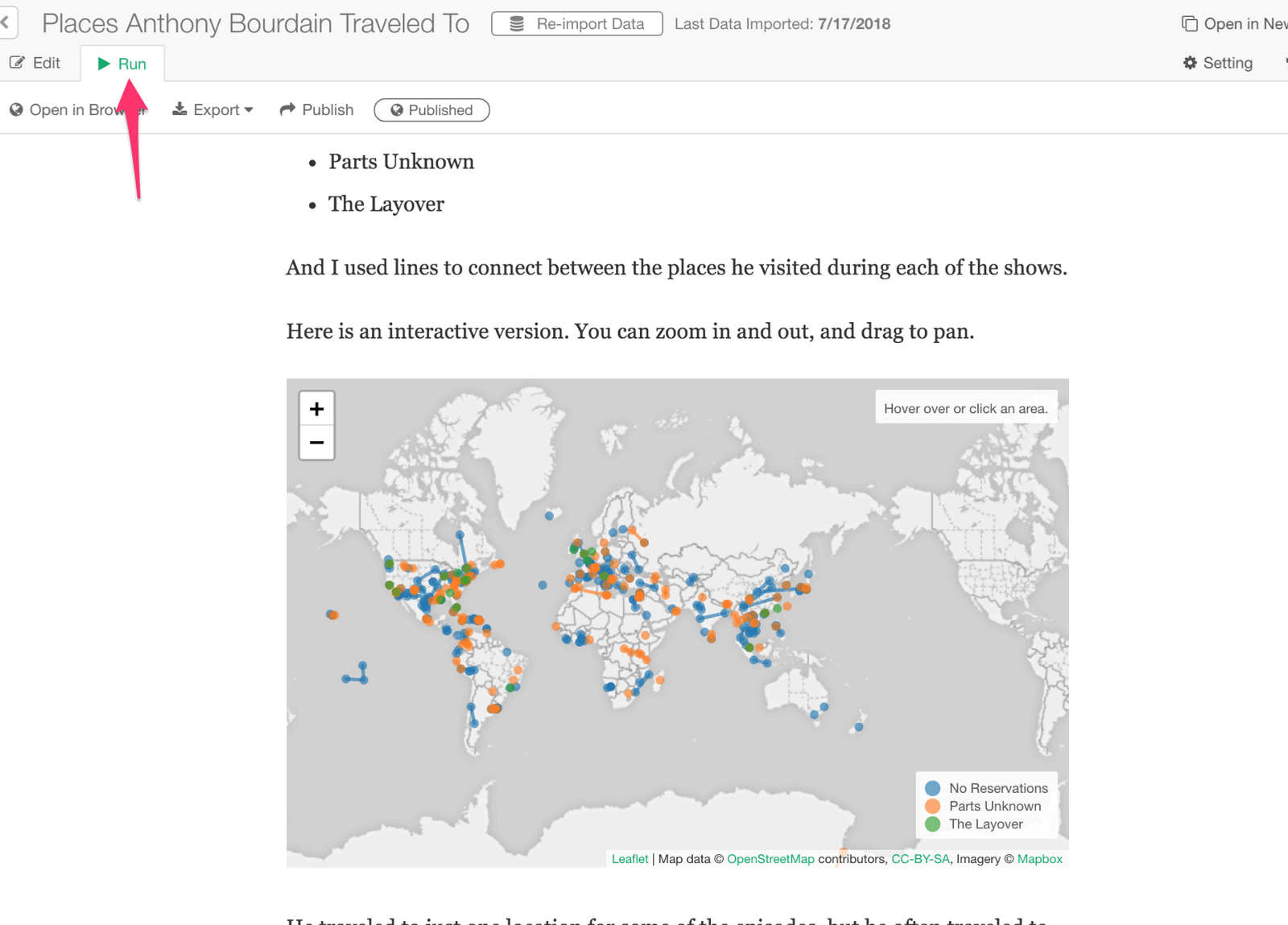The width and height of the screenshot is (1288, 925).
Task: Click the Publish share arrow
Action: (x=287, y=109)
